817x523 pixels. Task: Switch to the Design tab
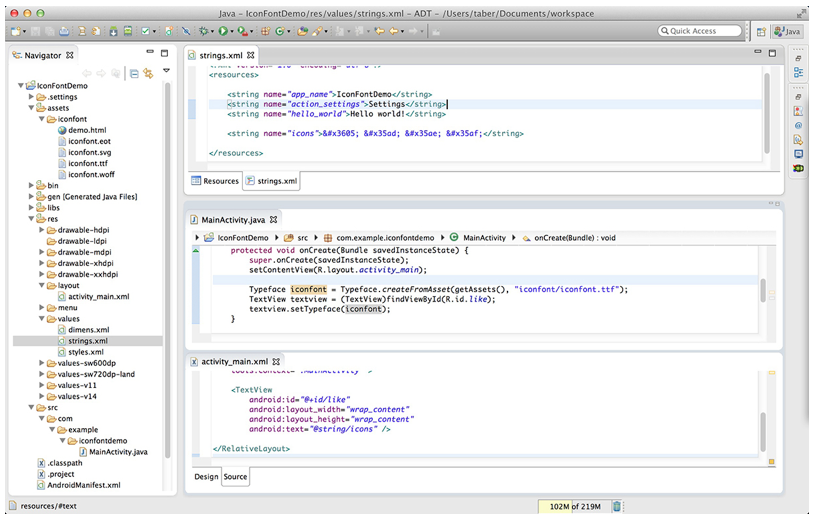click(206, 476)
